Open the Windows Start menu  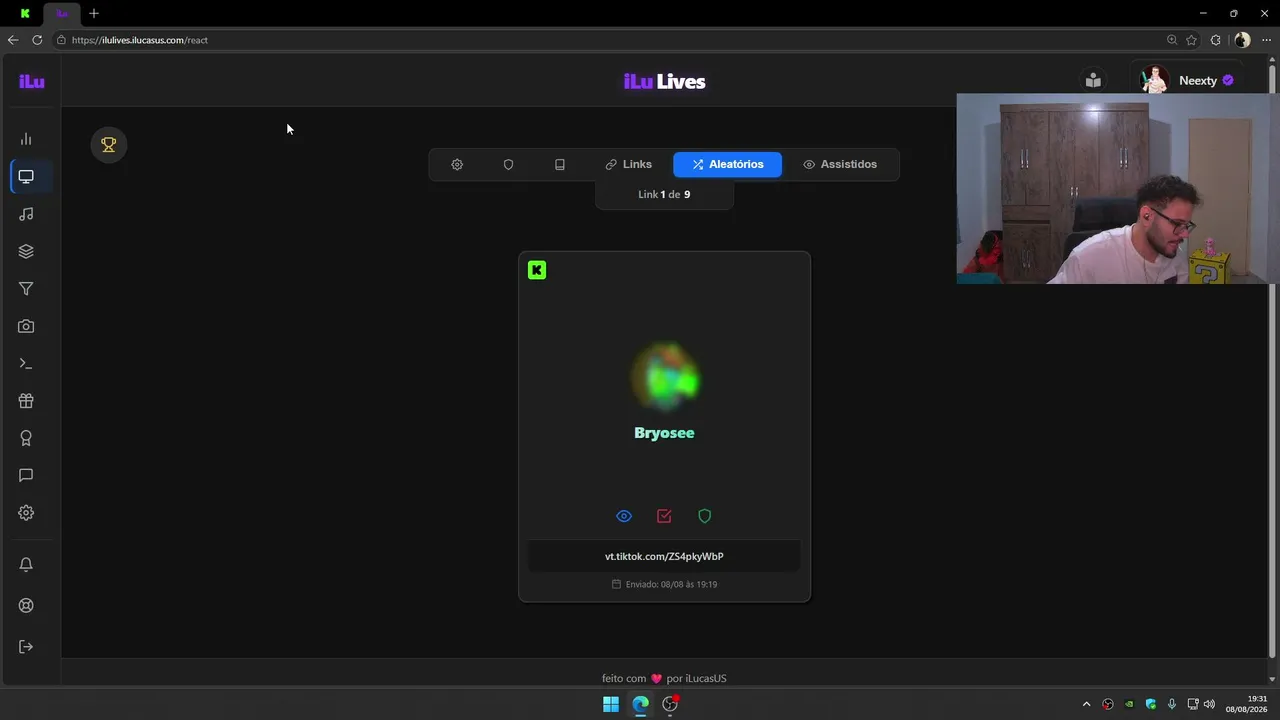click(x=611, y=704)
